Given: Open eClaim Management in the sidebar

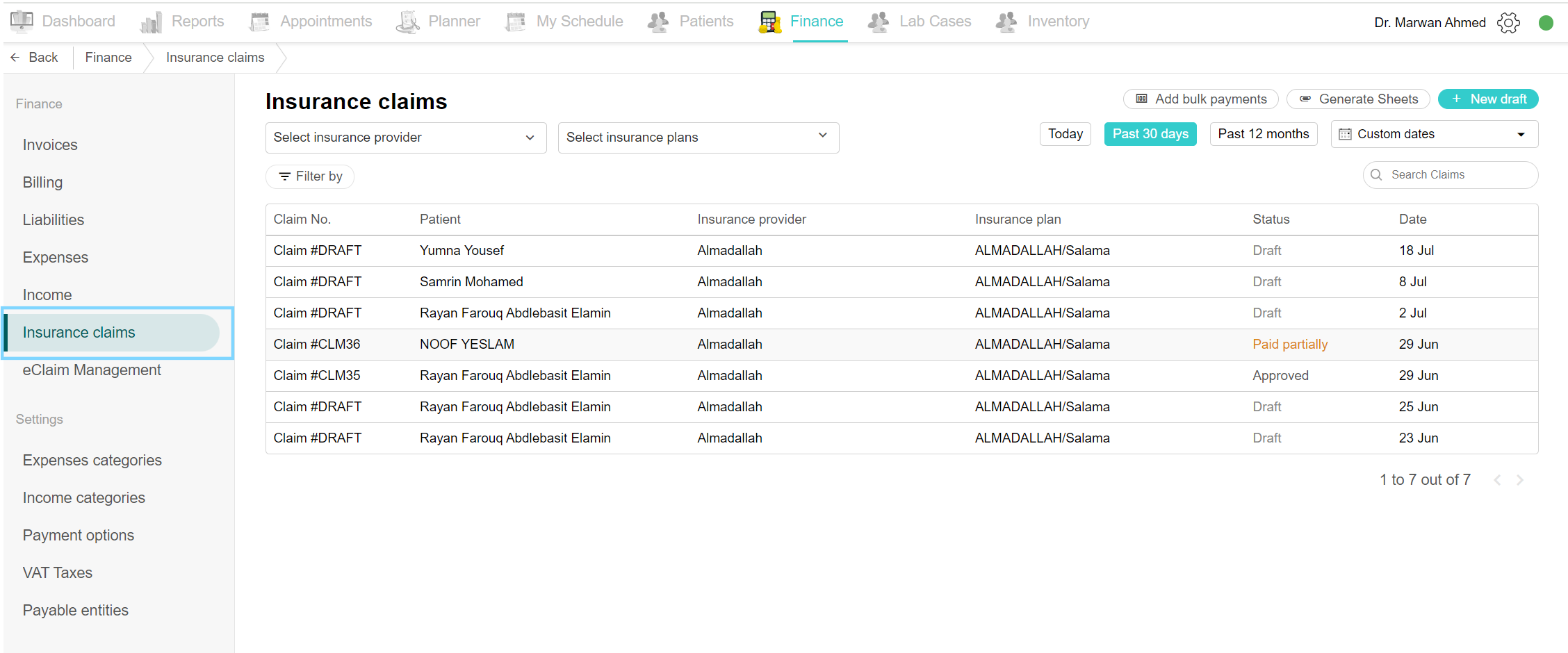Looking at the screenshot, I should point(92,370).
